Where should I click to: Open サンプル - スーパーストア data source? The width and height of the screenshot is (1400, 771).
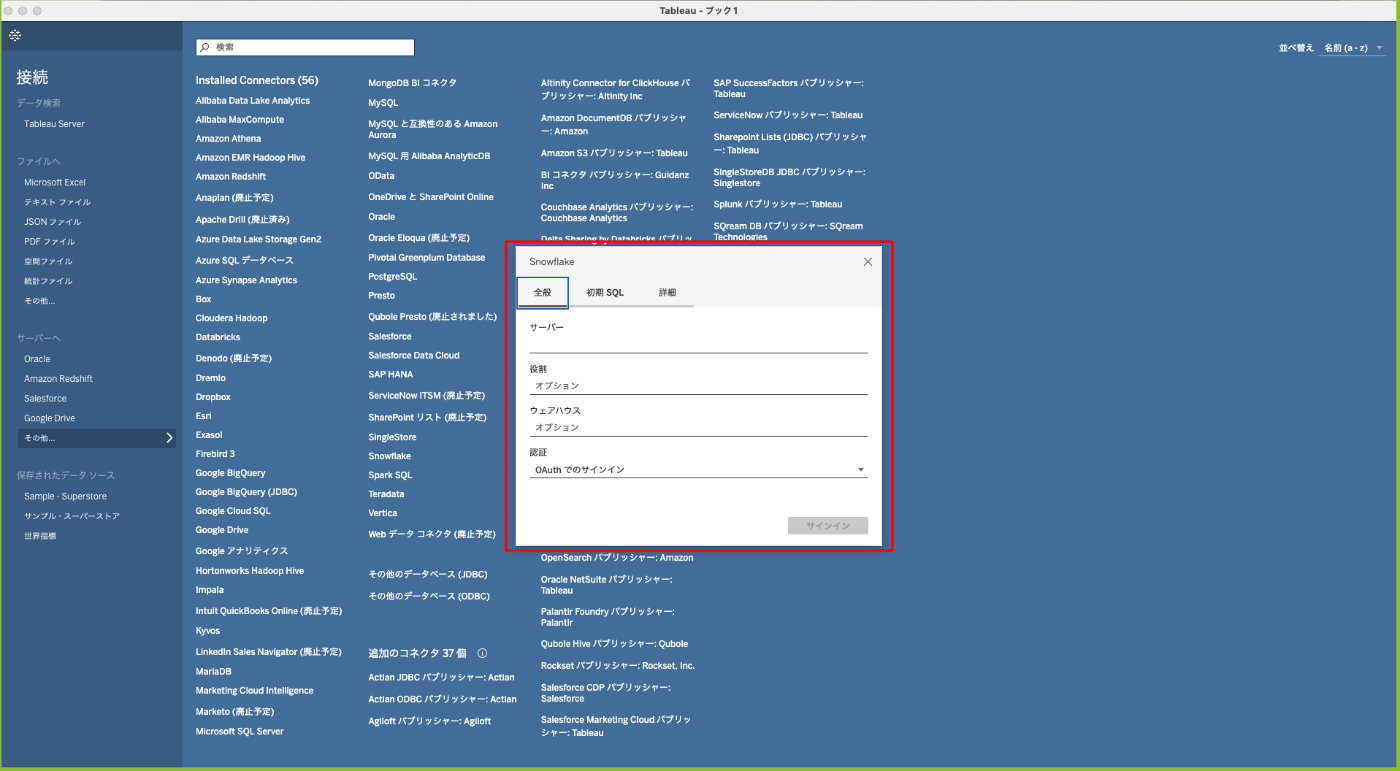click(72, 516)
